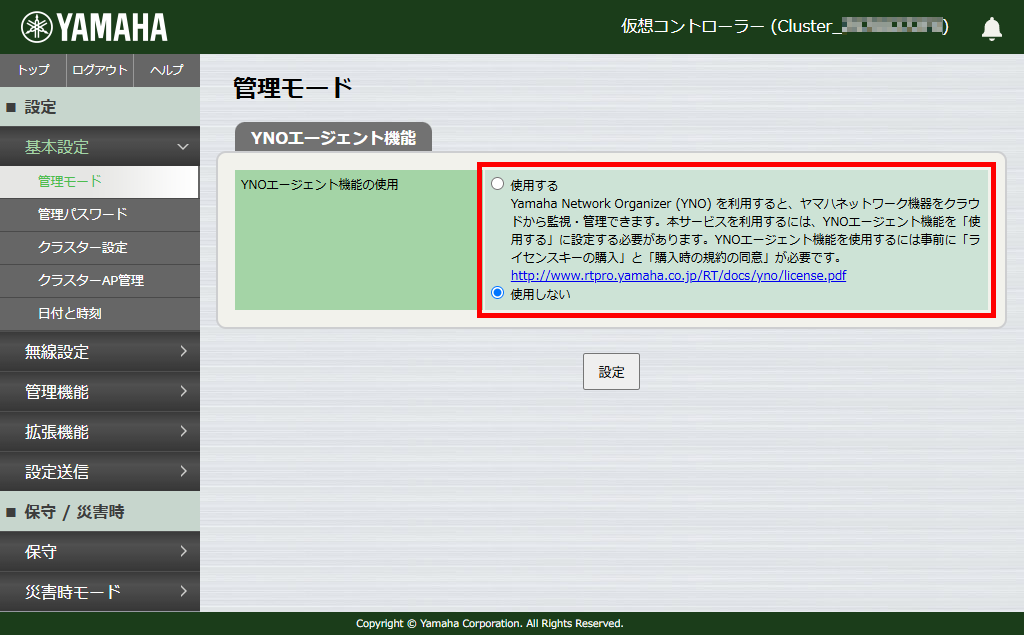Expand the 保守 menu section

pos(100,551)
